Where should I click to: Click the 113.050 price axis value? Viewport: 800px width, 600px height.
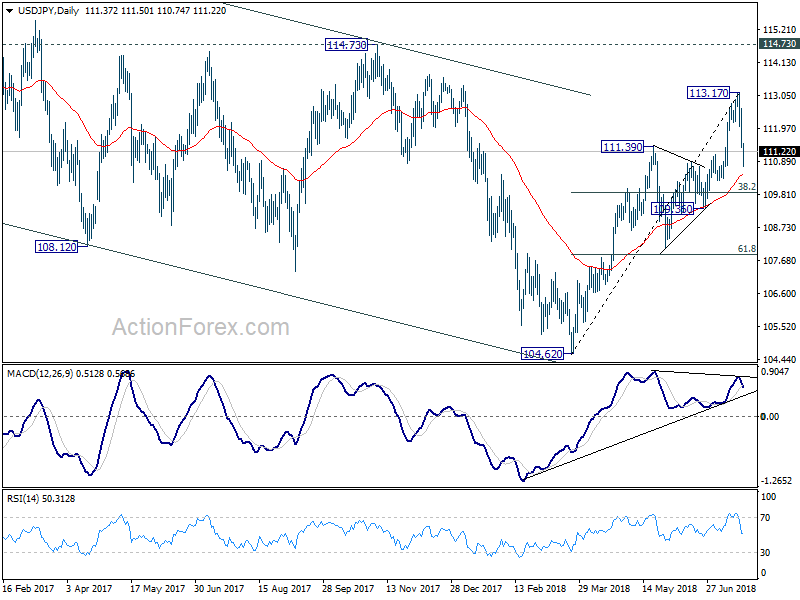point(779,95)
